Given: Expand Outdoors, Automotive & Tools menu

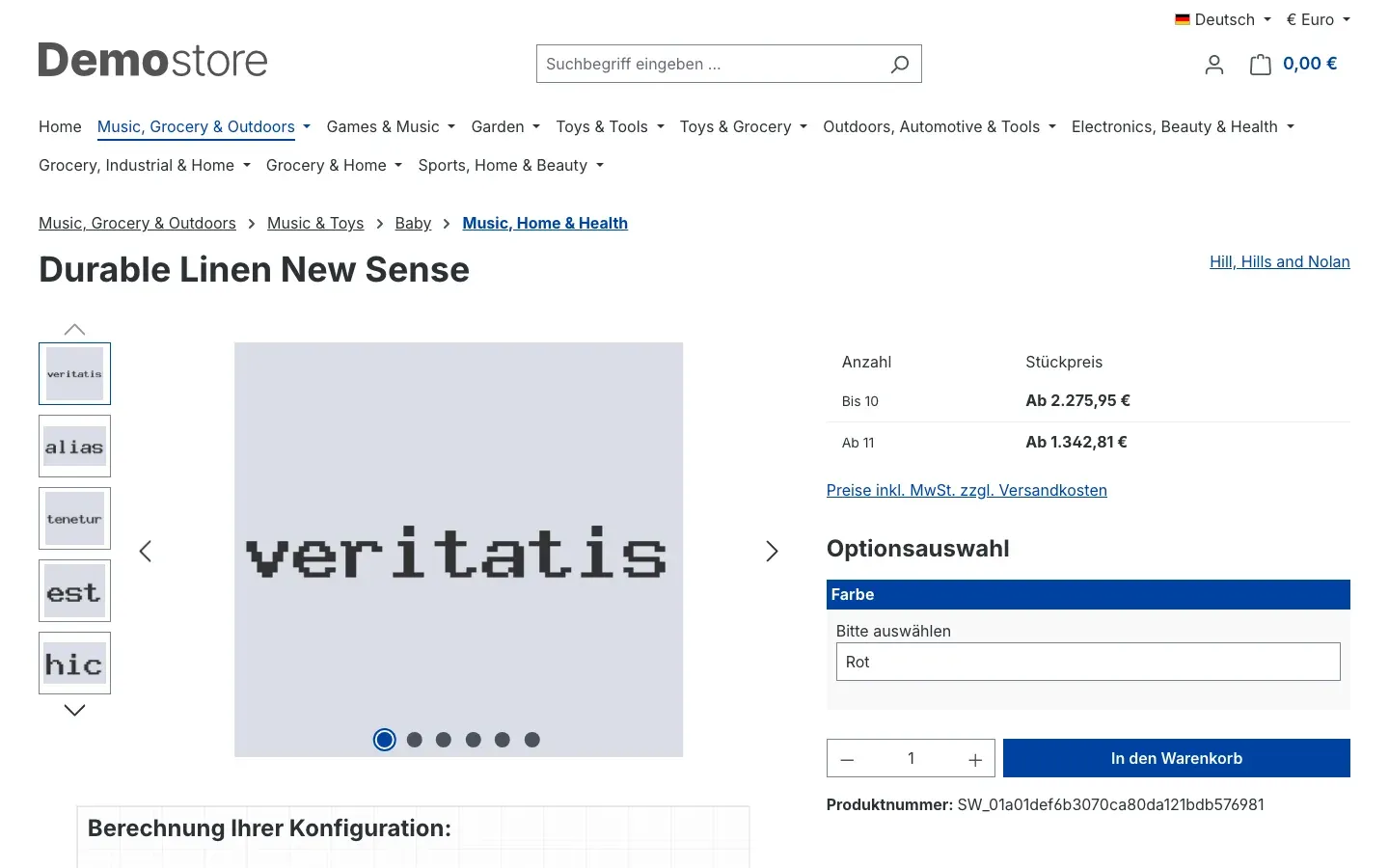Looking at the screenshot, I should [x=940, y=126].
